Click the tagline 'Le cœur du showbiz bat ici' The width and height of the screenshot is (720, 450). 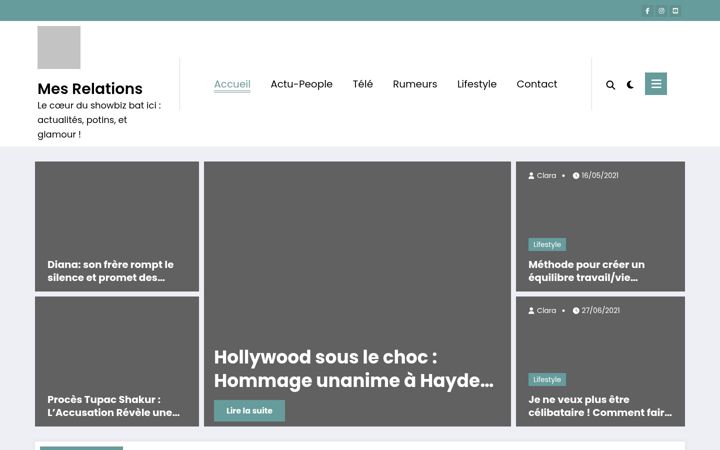pyautogui.click(x=99, y=120)
